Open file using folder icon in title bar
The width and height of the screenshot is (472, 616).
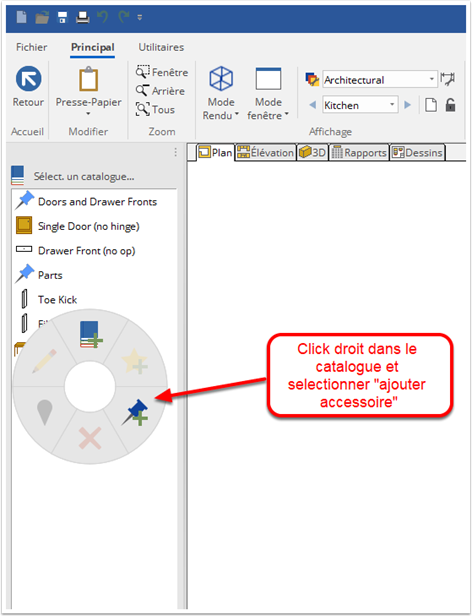point(42,17)
